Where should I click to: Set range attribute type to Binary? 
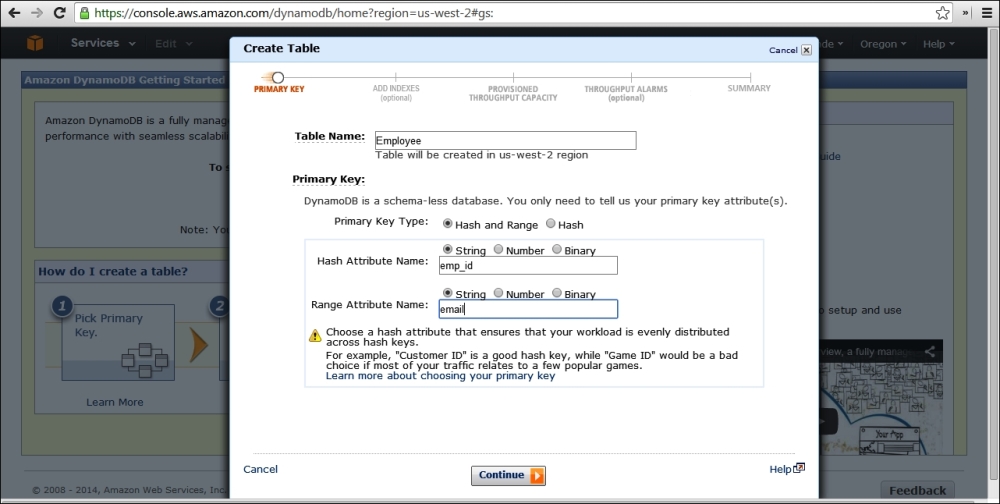[x=557, y=293]
